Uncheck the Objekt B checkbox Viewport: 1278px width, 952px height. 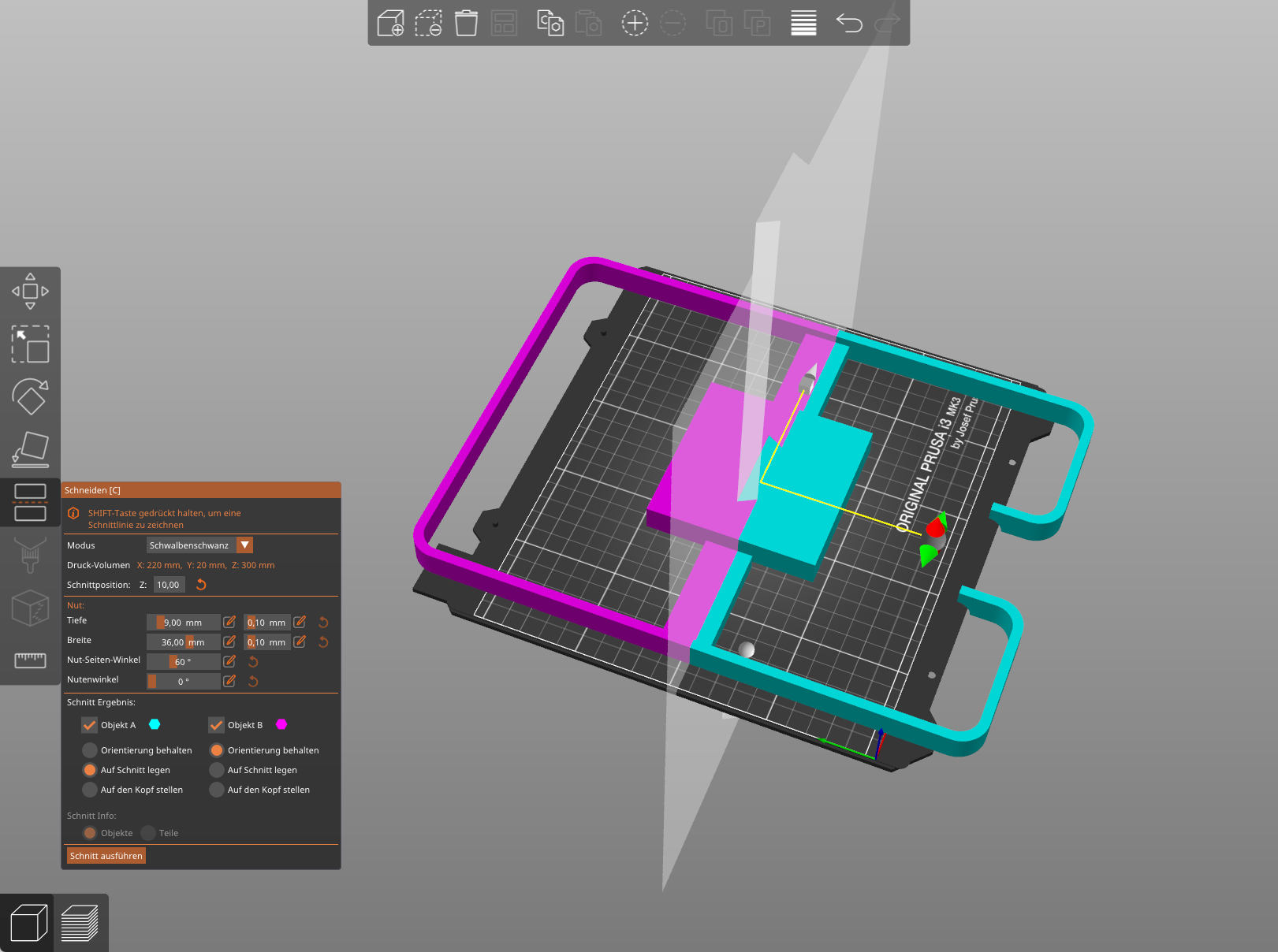(217, 725)
